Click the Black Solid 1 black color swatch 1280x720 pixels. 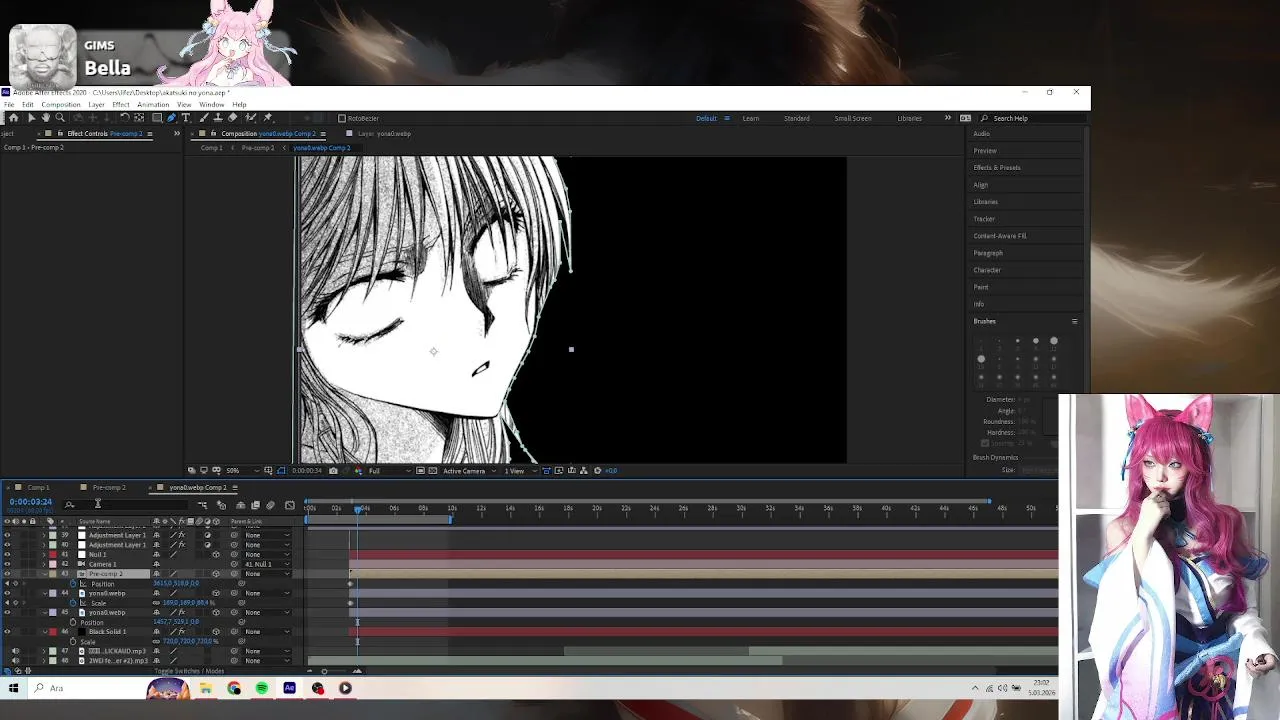[82, 631]
